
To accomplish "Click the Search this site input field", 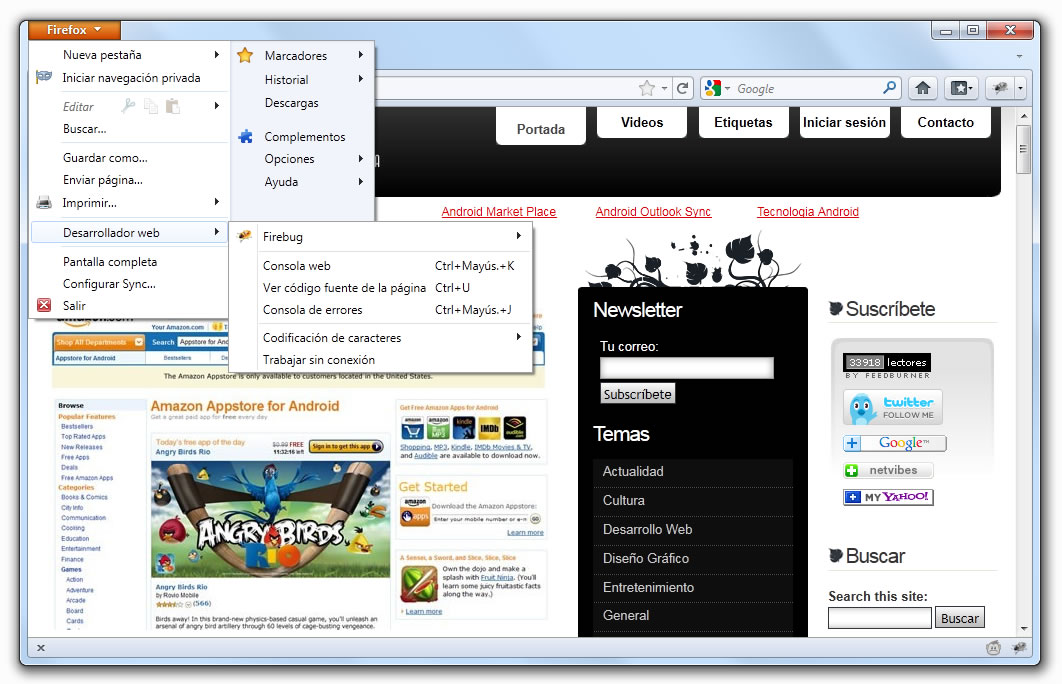I will pyautogui.click(x=880, y=618).
